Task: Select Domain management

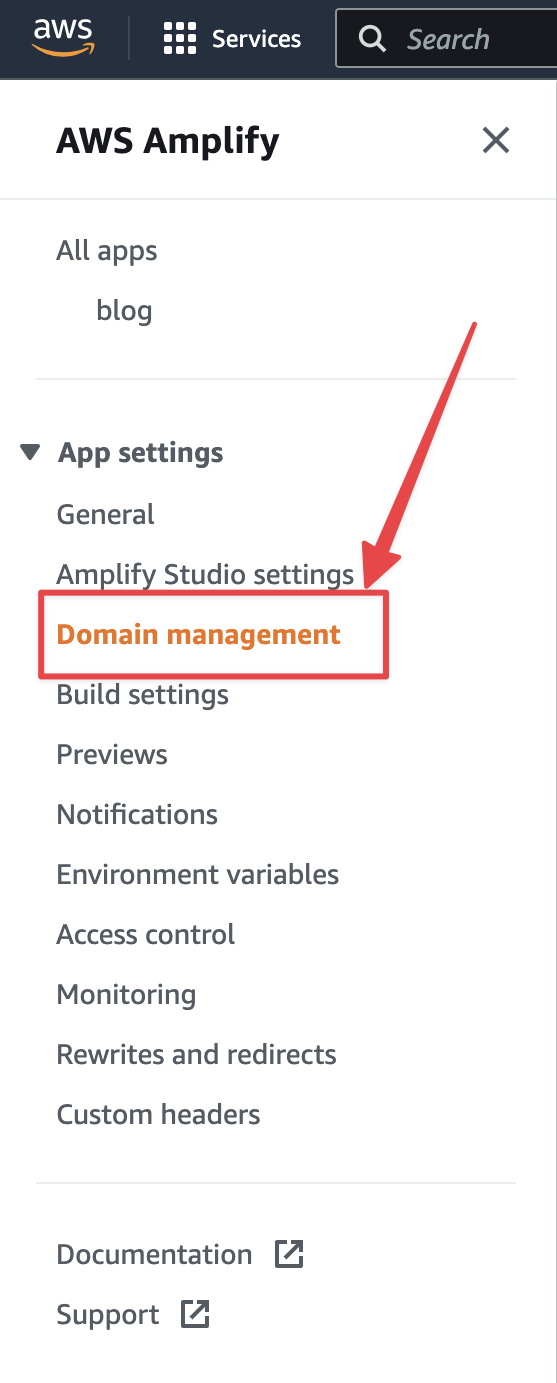Action: coord(199,635)
